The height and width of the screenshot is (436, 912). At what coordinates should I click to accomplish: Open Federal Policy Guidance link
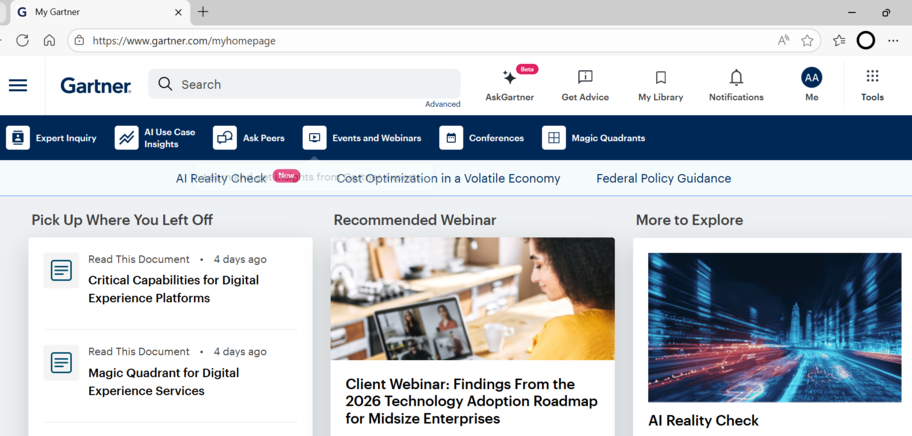(664, 178)
